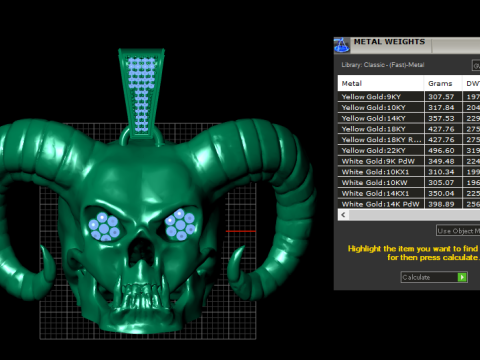Image resolution: width=480 pixels, height=360 pixels.
Task: Select the White Gold:9K PdW row
Action: point(409,161)
